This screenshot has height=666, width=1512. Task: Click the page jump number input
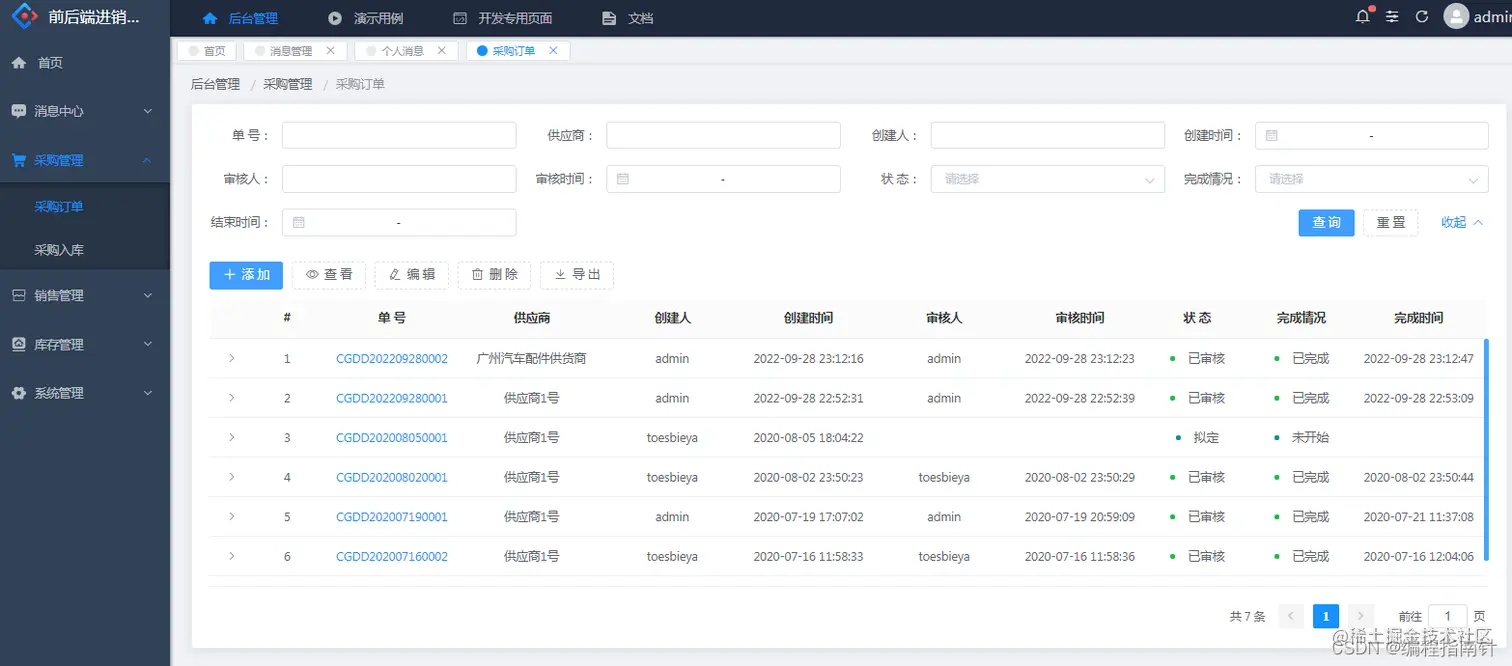1447,616
